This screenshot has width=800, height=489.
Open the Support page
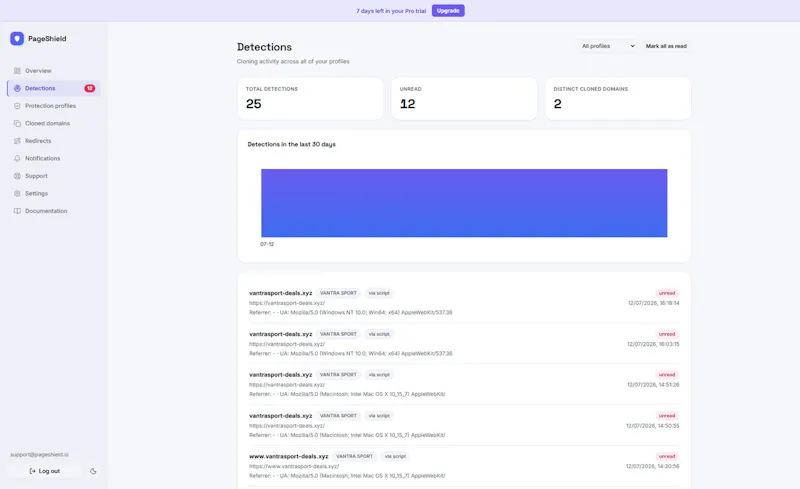54,176
